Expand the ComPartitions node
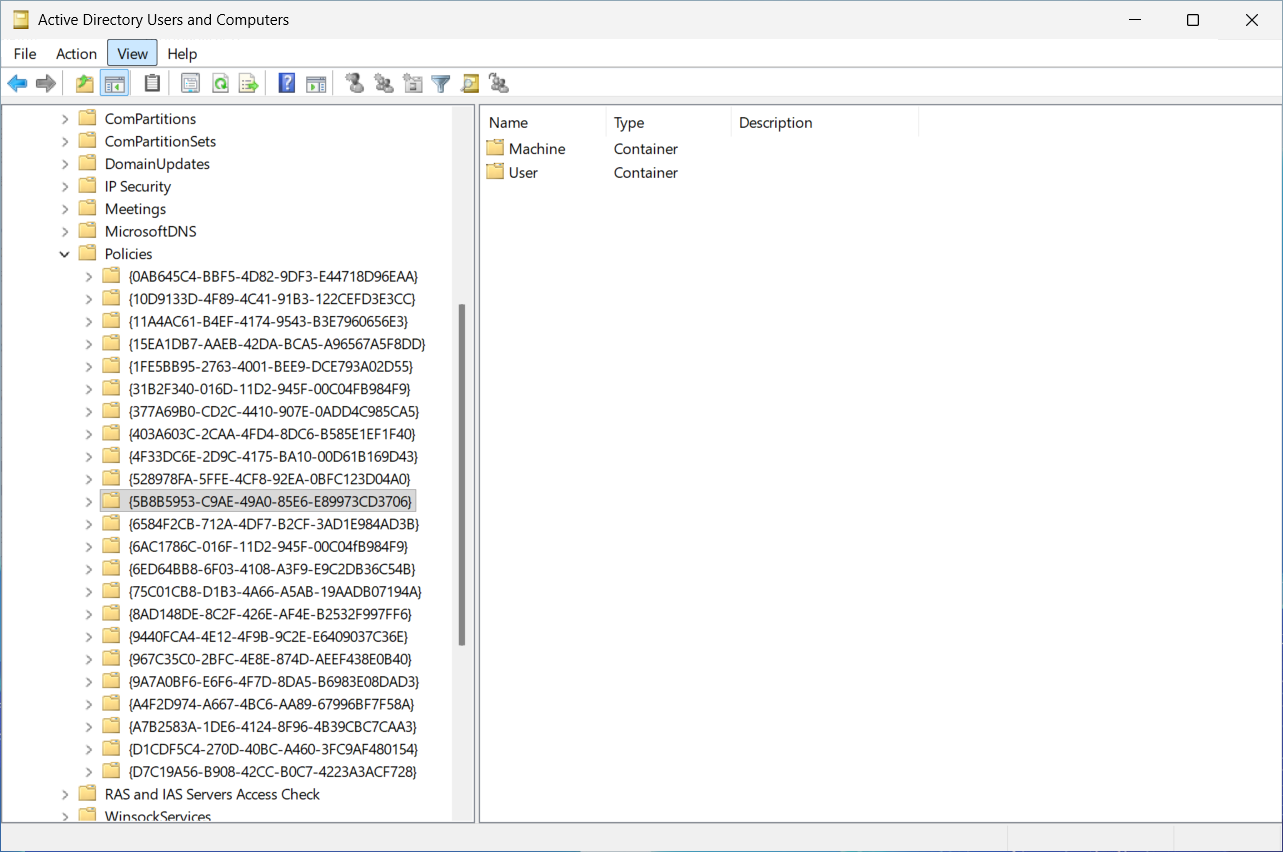 coord(65,119)
